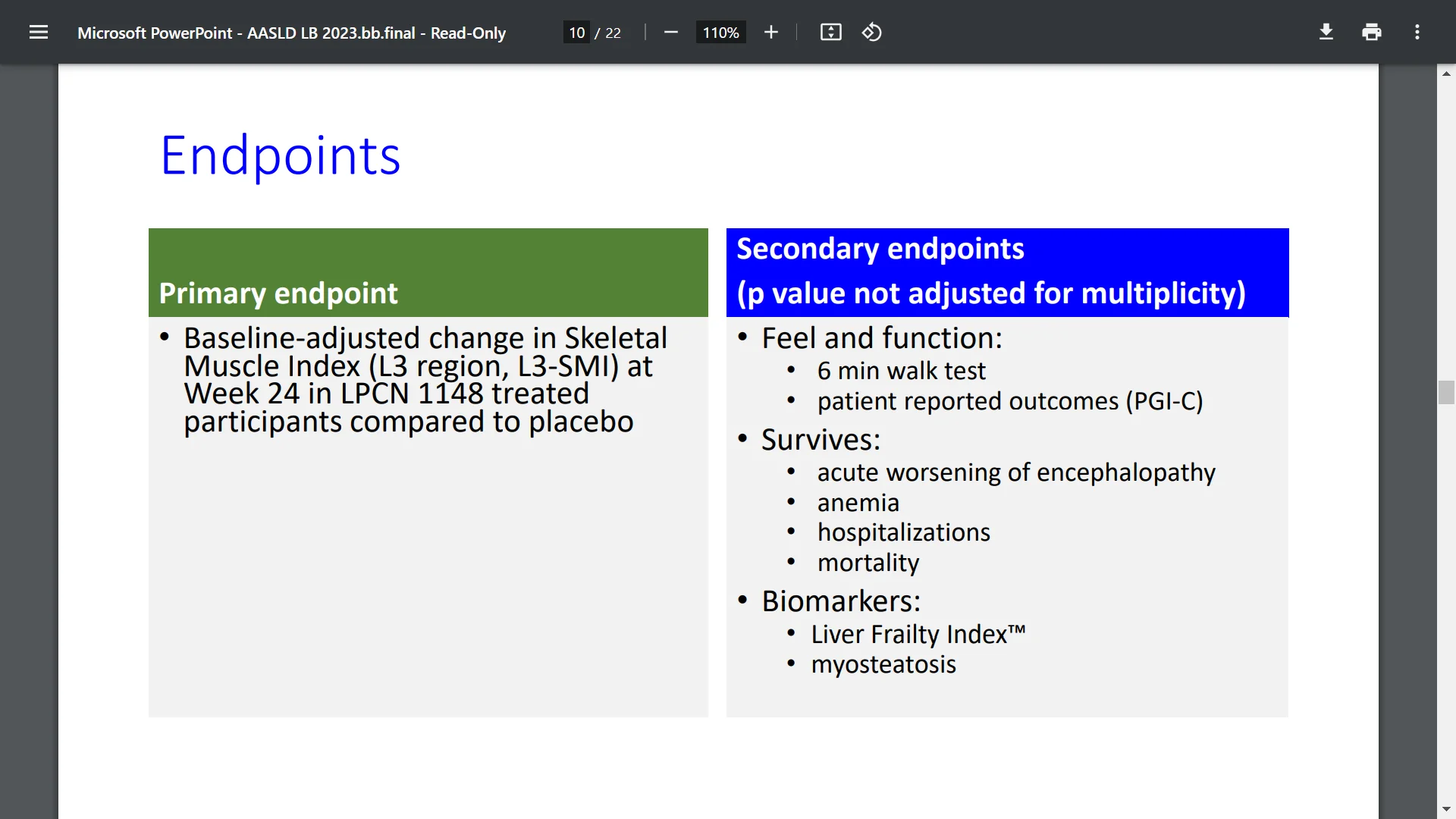The image size is (1456, 819).
Task: Open the three-dot more actions menu
Action: coord(1417,33)
